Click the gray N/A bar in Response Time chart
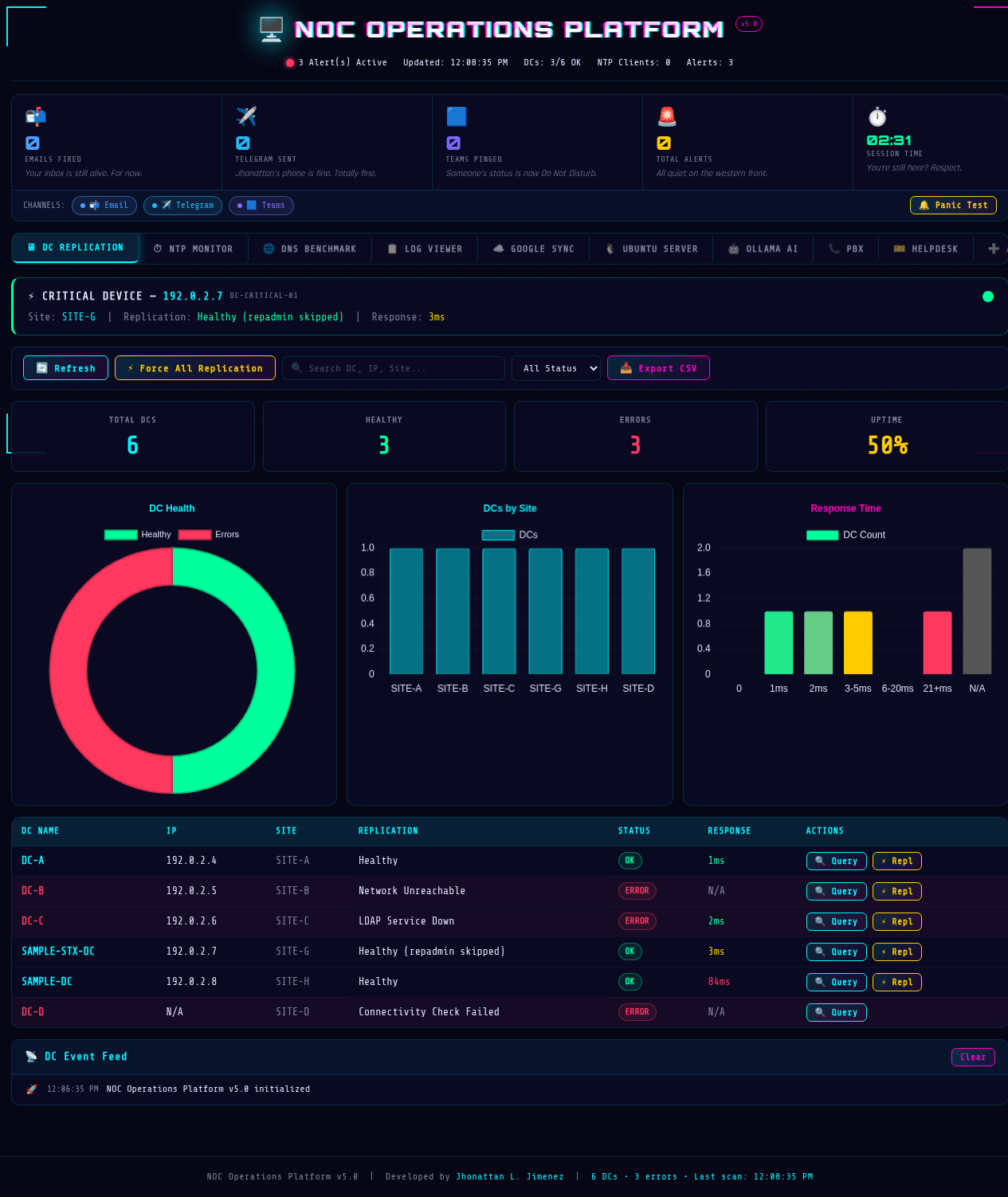 tap(977, 611)
